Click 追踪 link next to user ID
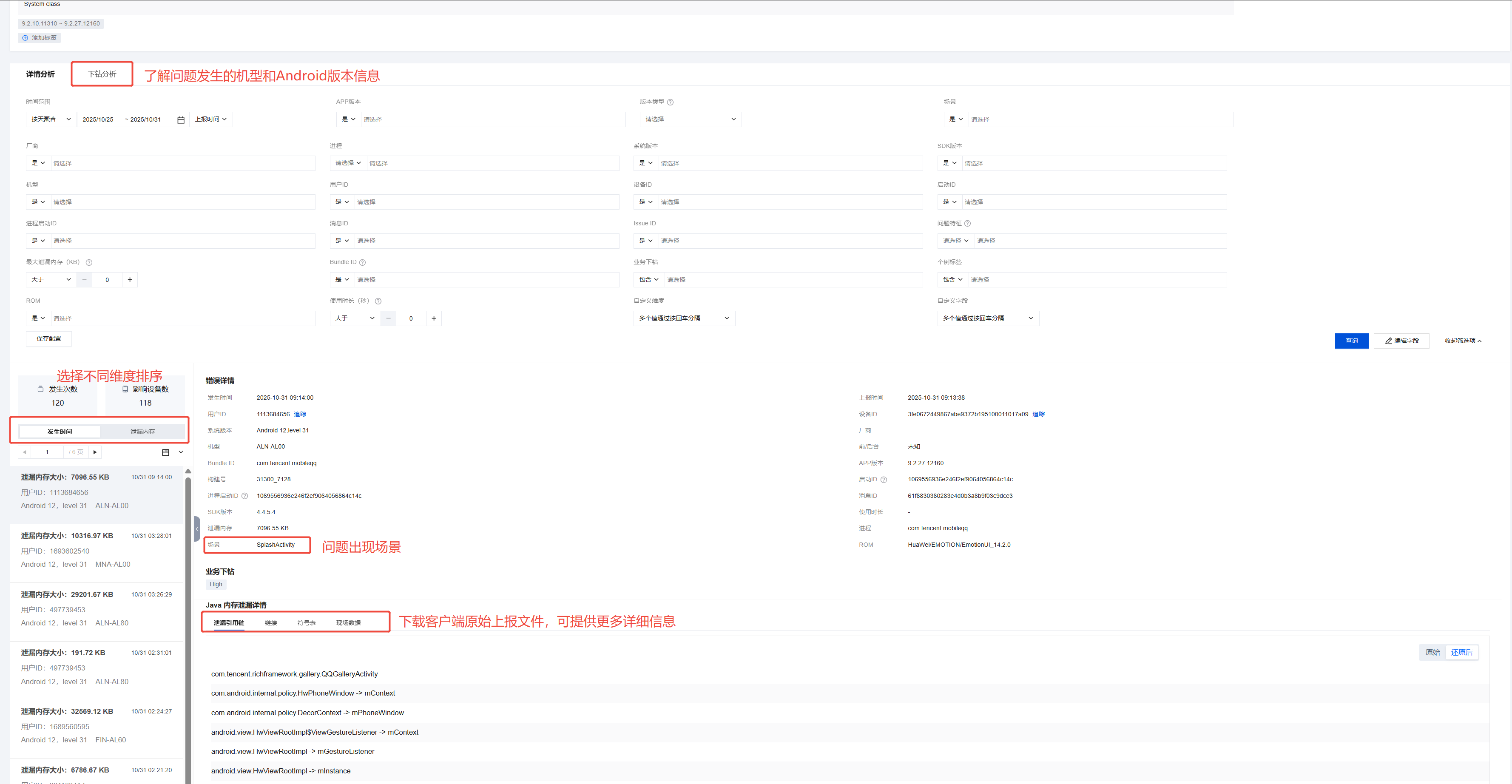 300,414
